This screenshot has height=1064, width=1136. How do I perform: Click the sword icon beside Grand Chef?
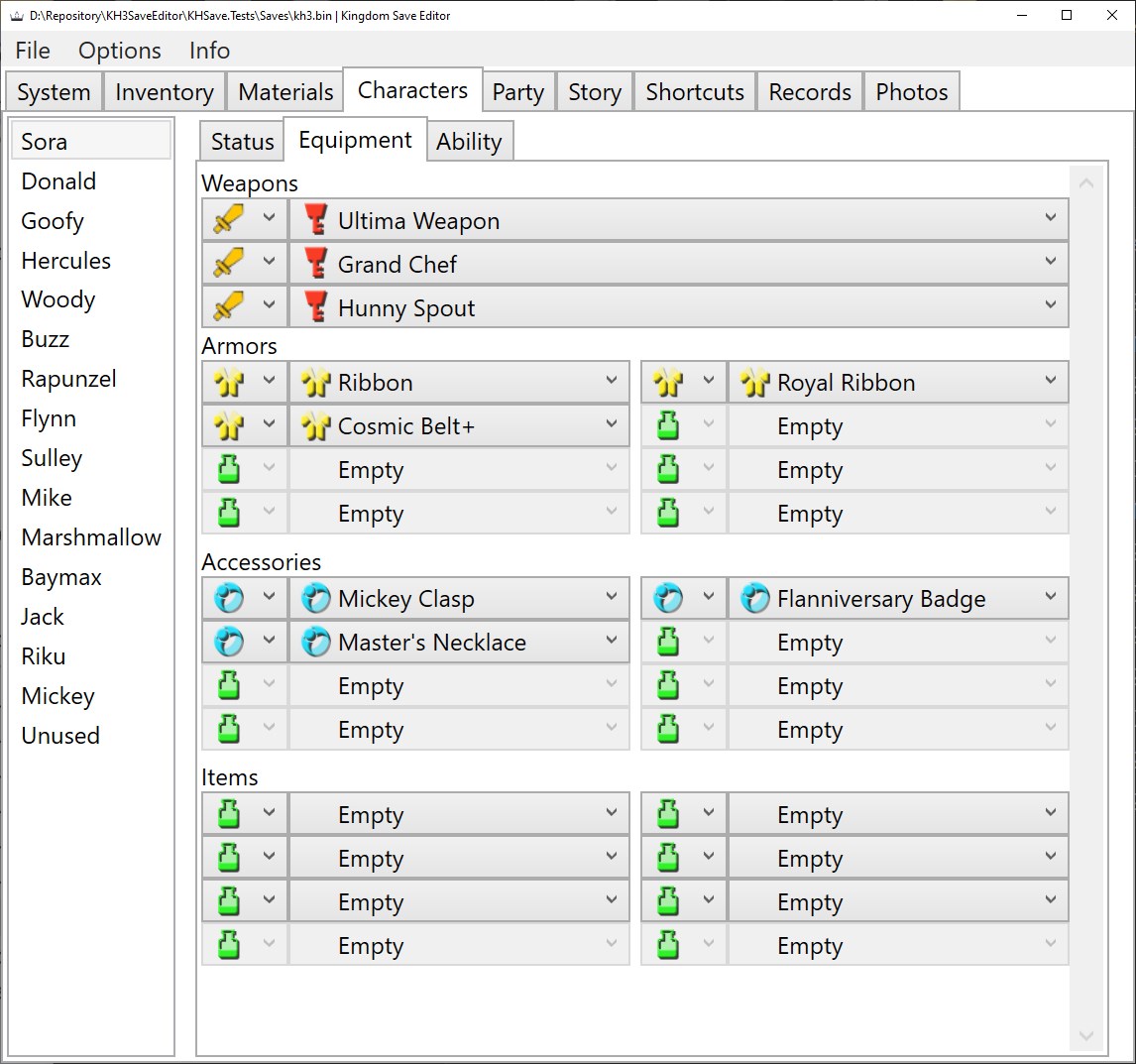click(229, 263)
